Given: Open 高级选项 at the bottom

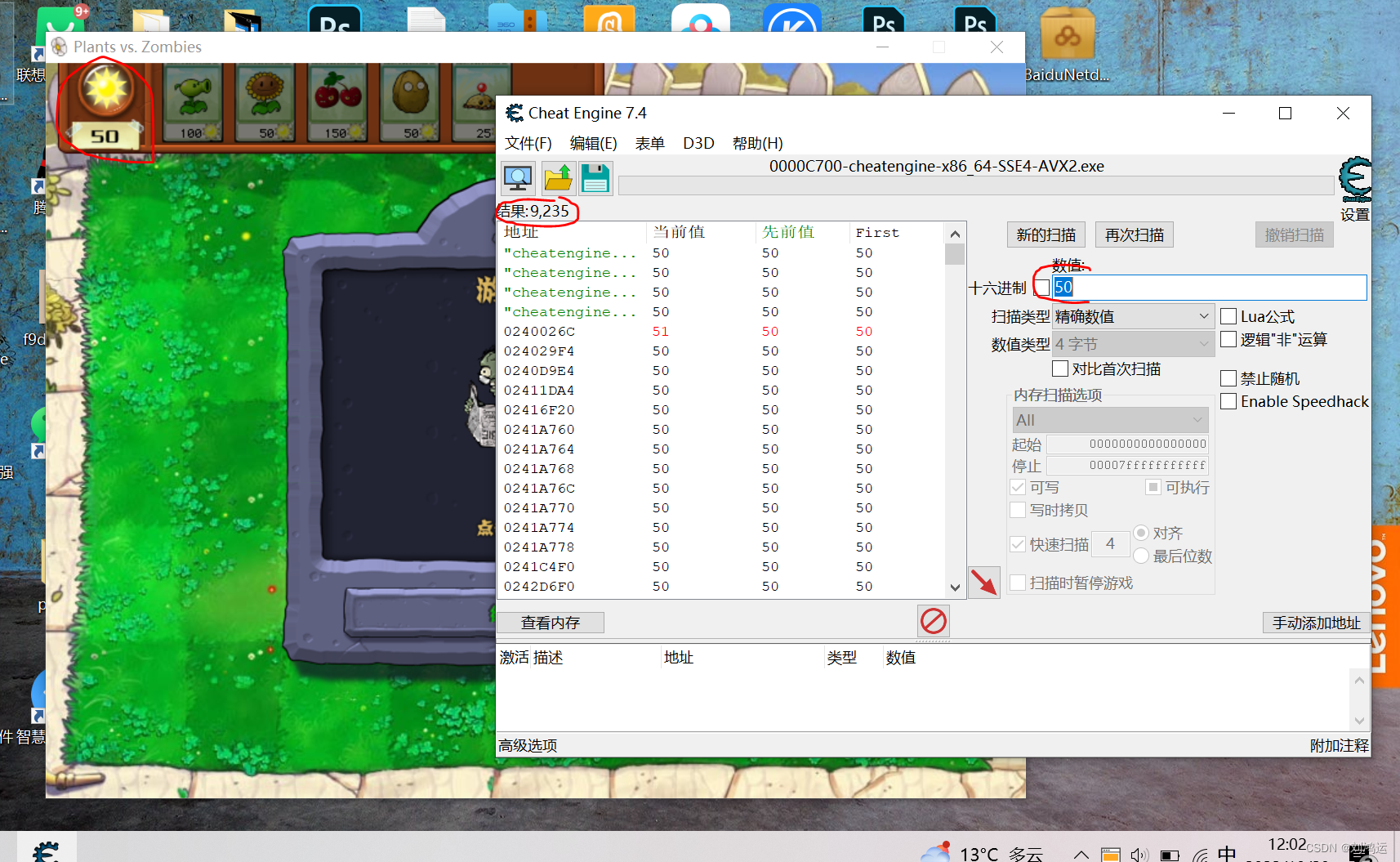Looking at the screenshot, I should coord(528,745).
